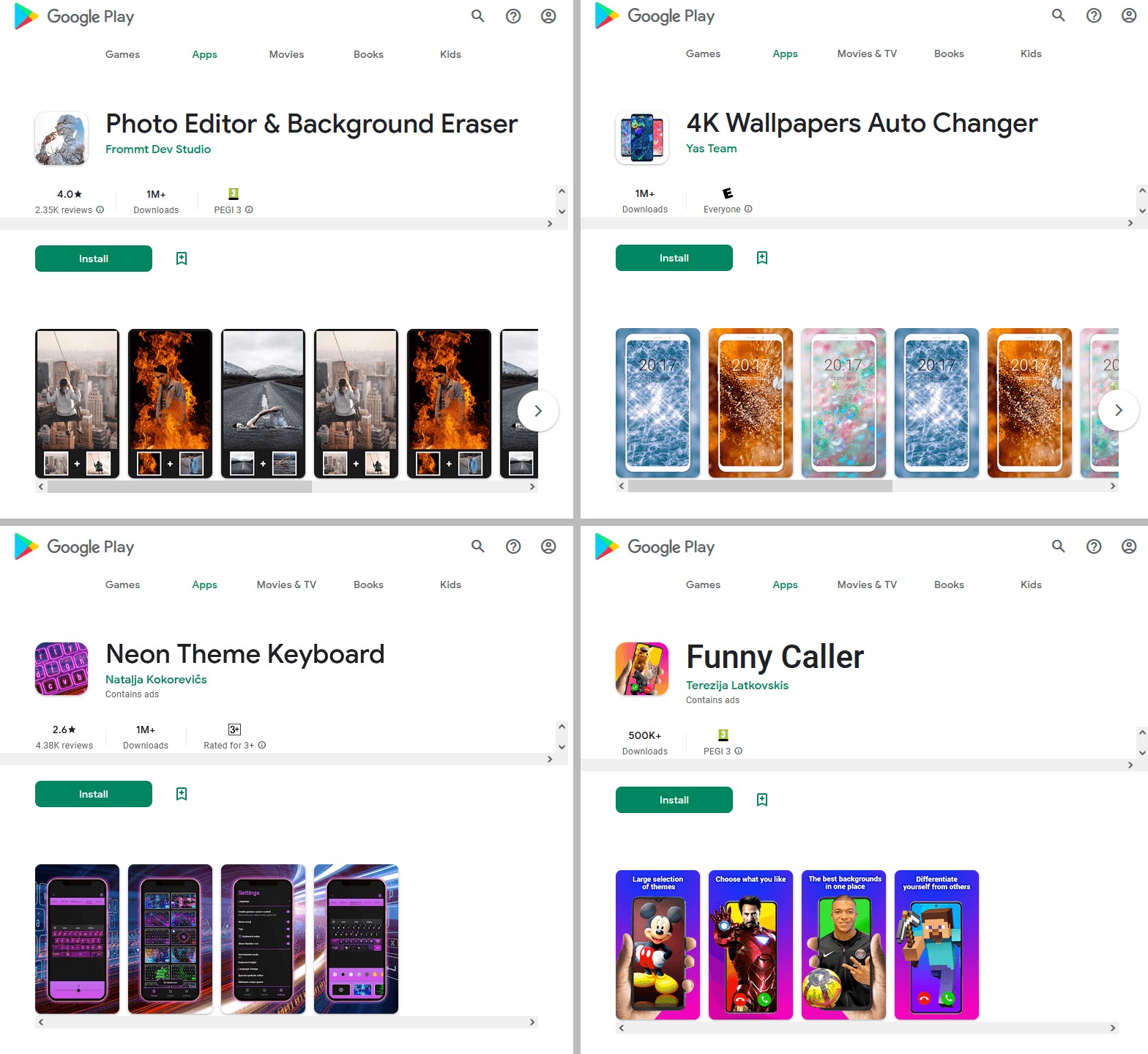Click the Neon Theme Keyboard app icon
Screen dimensions: 1148x1054
click(x=61, y=669)
